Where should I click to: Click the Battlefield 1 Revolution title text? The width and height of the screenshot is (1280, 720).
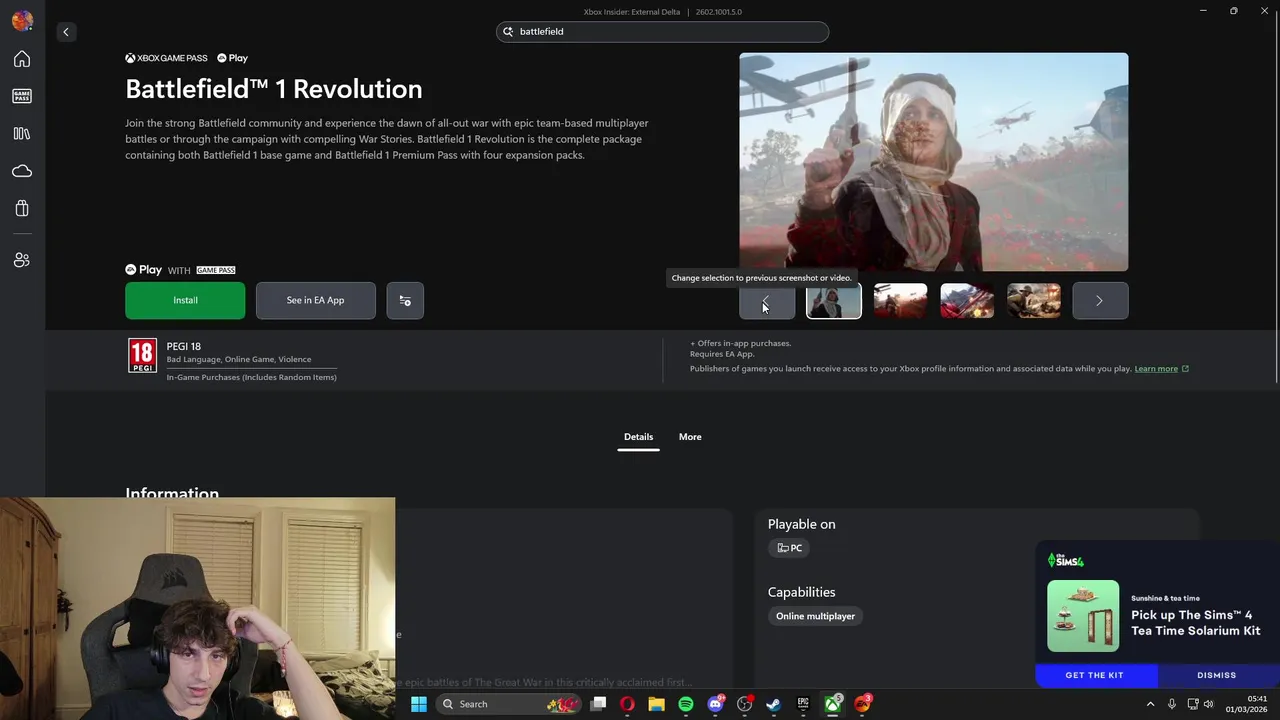point(273,89)
